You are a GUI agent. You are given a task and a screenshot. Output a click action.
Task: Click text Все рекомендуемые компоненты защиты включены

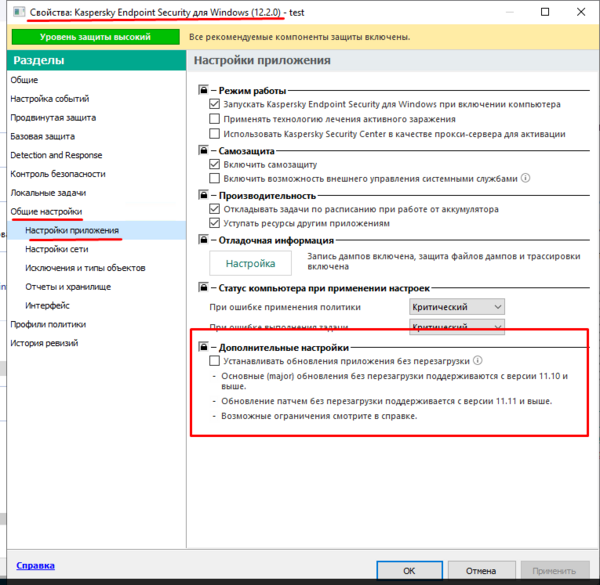click(x=300, y=37)
